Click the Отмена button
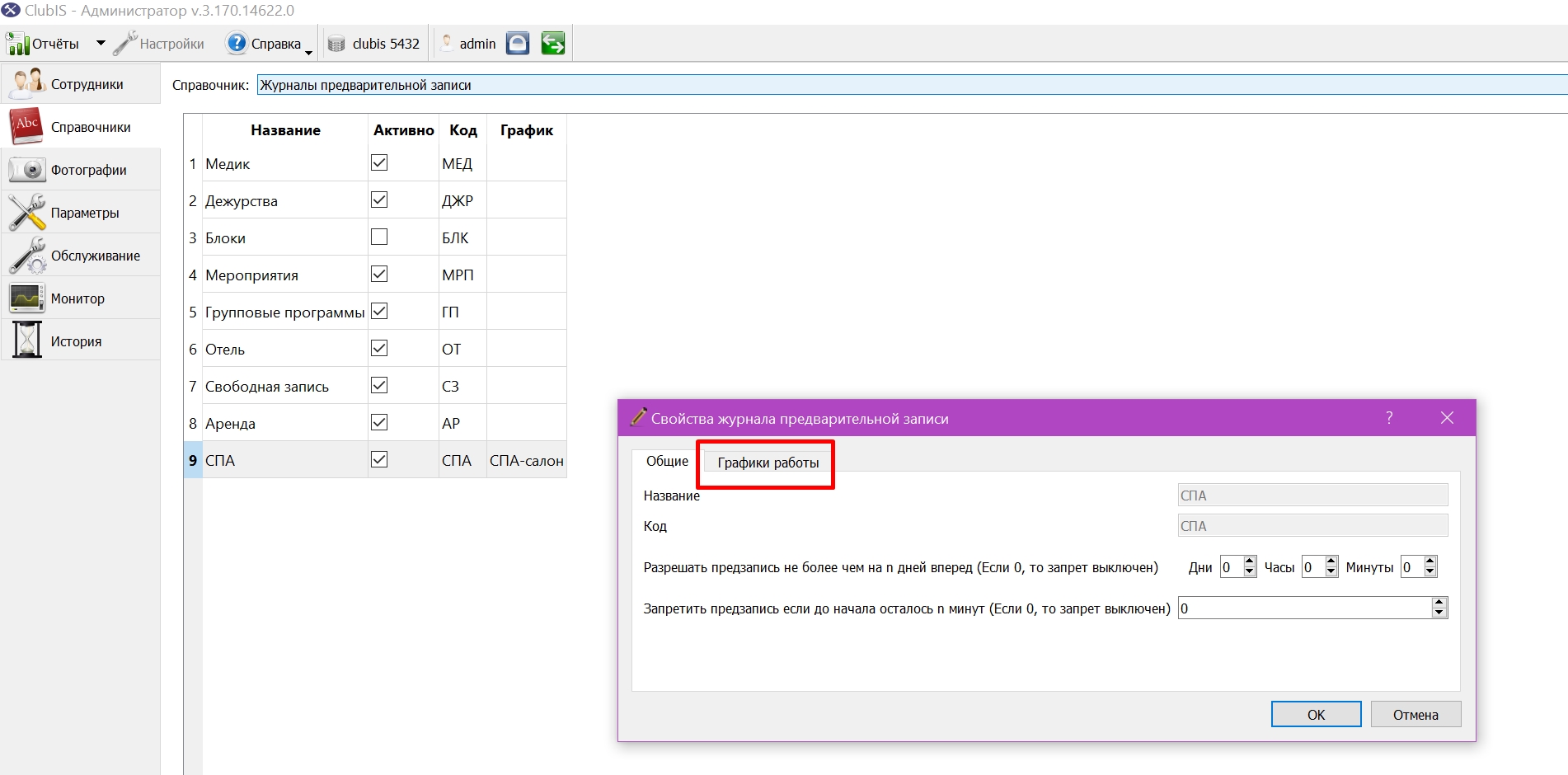 click(1415, 715)
